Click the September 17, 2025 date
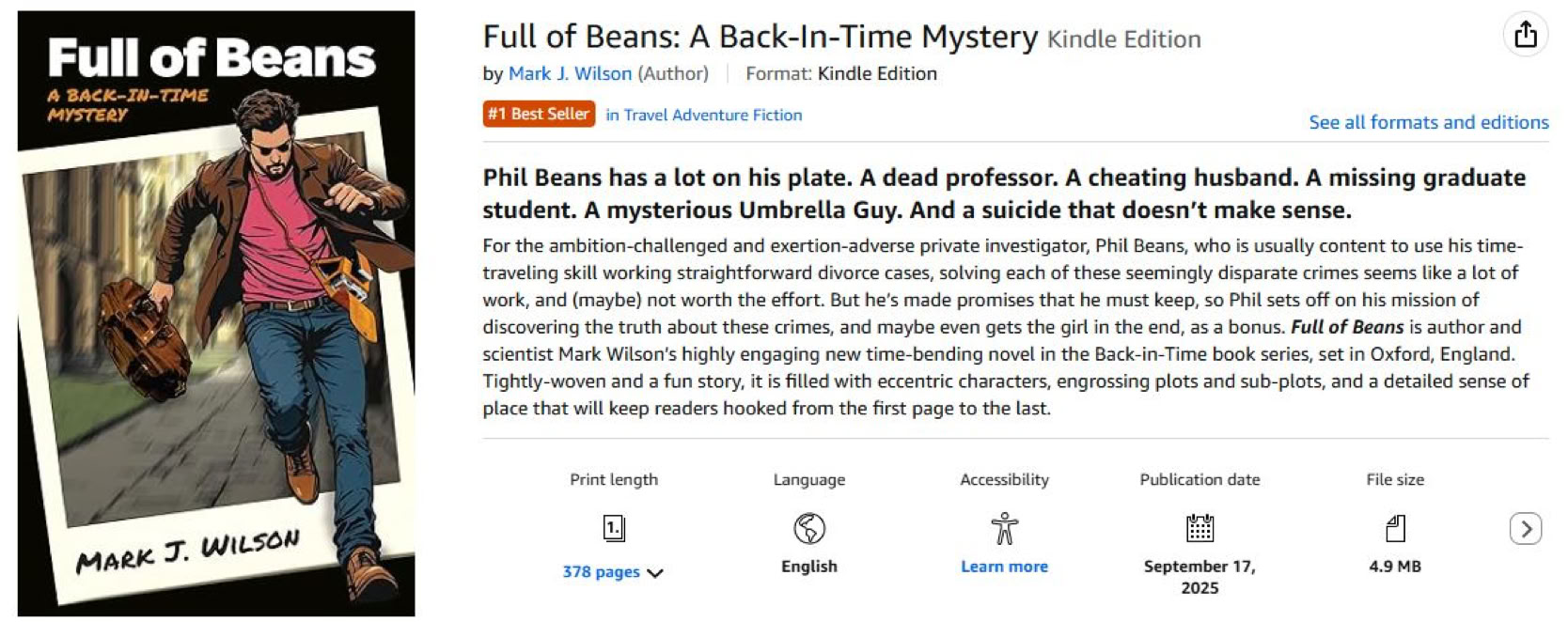The width and height of the screenshot is (1568, 622). (x=1200, y=577)
